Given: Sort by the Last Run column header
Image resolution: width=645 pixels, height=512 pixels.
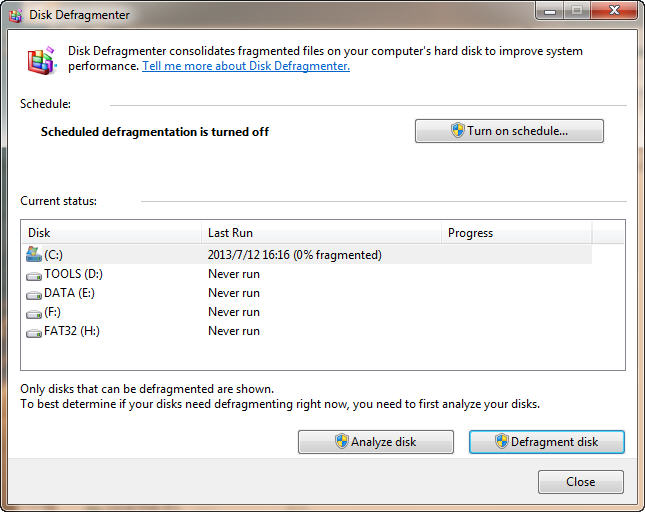Looking at the screenshot, I should [x=321, y=233].
